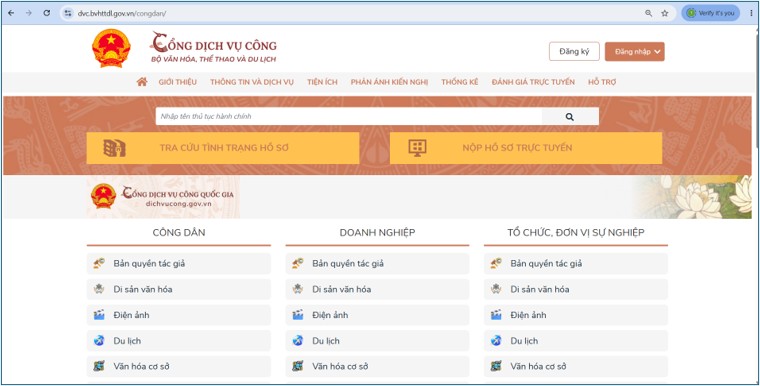Open Hỗ trợ menu
760x386 pixels.
(x=602, y=82)
